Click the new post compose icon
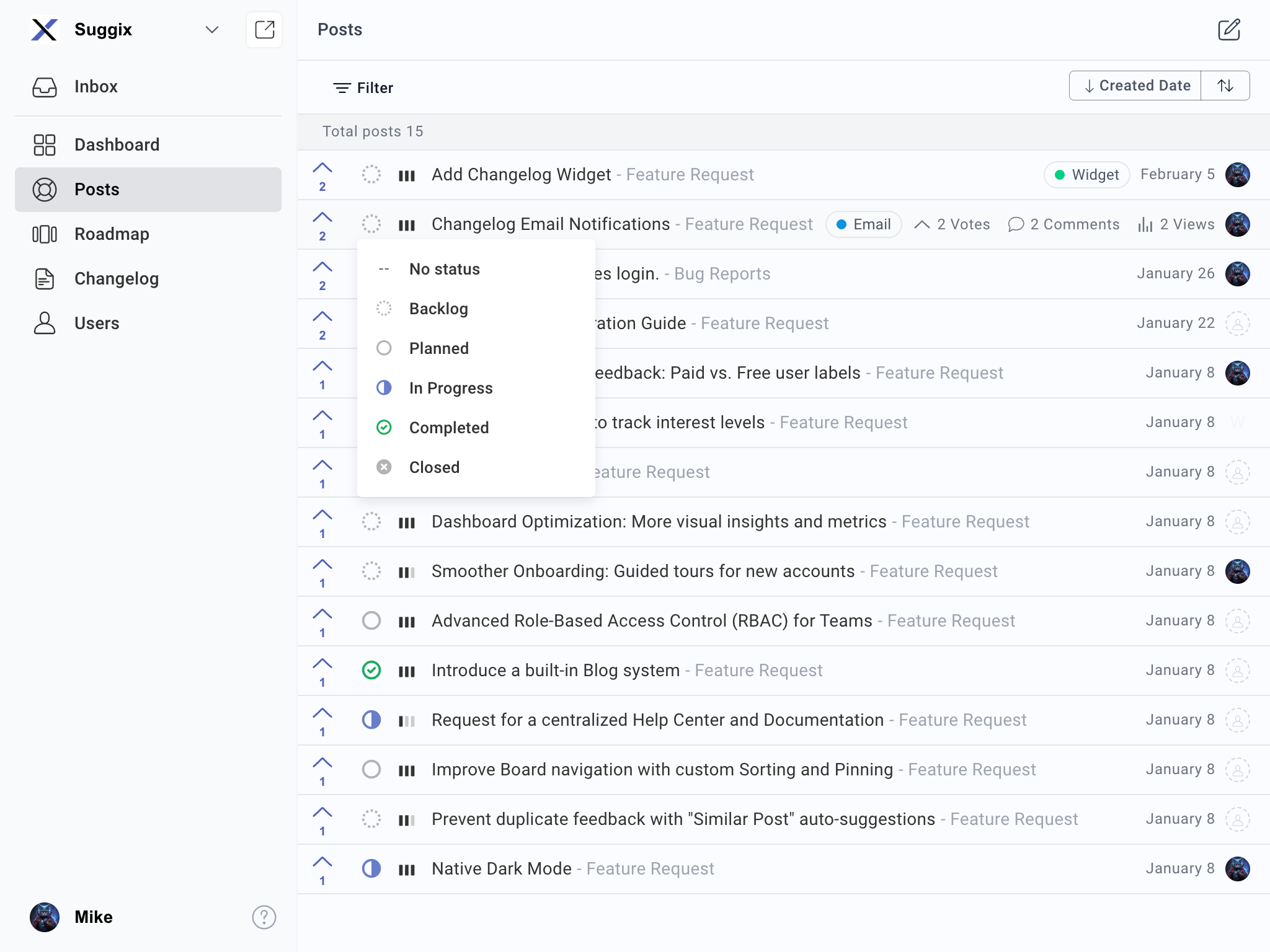 pos(1228,30)
